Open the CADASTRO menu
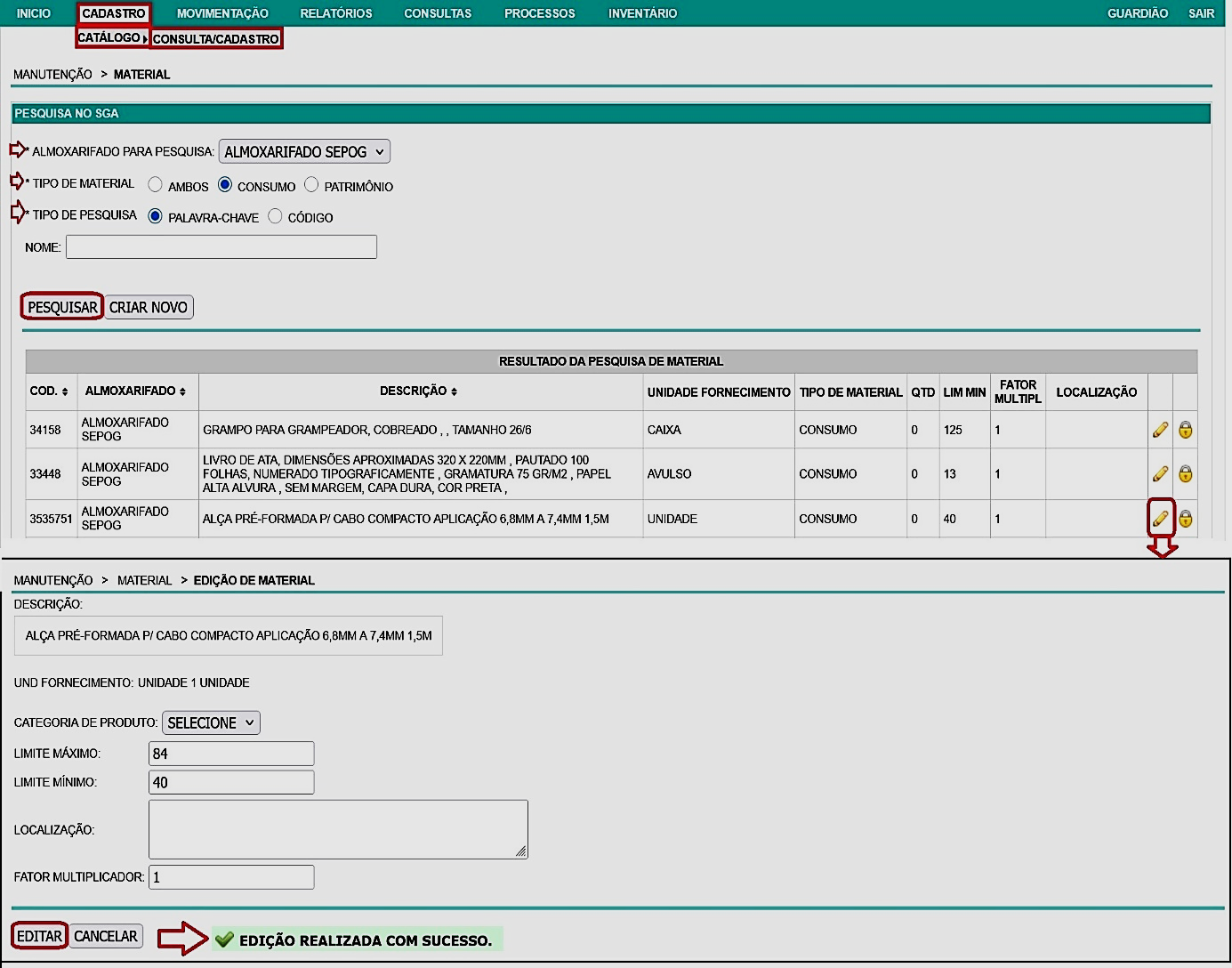 pyautogui.click(x=114, y=13)
